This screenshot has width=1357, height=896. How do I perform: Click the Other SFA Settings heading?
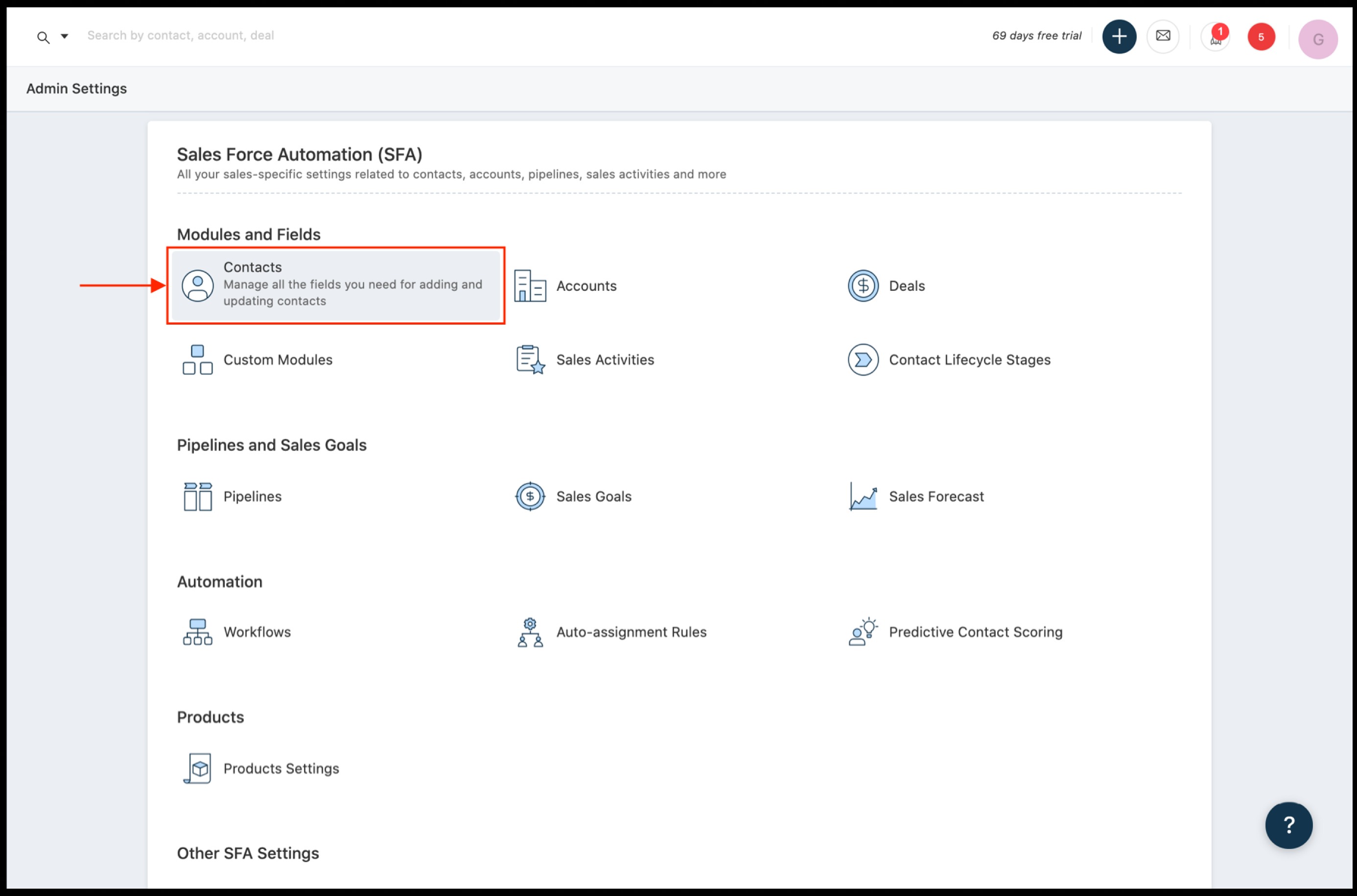(248, 853)
